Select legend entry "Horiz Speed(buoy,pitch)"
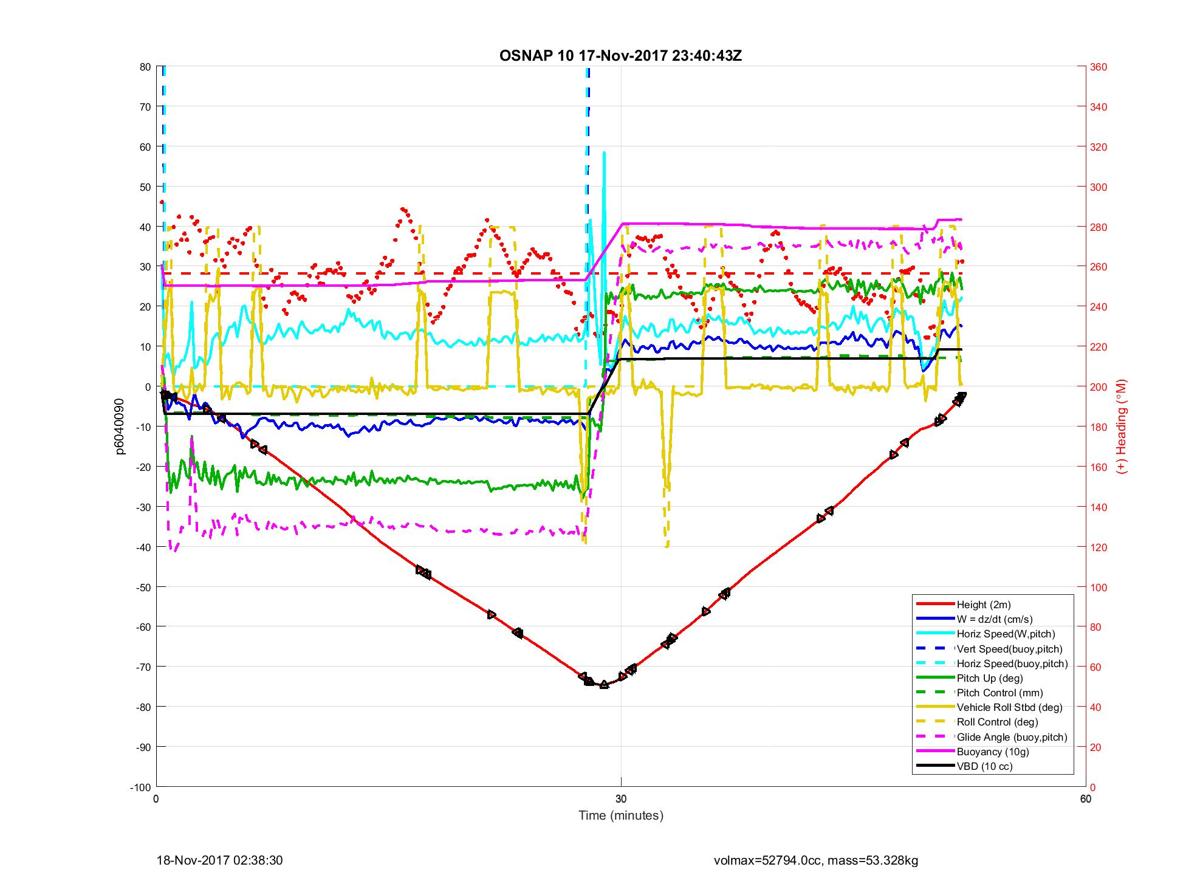Viewport: 1200px width, 885px height. (1012, 663)
